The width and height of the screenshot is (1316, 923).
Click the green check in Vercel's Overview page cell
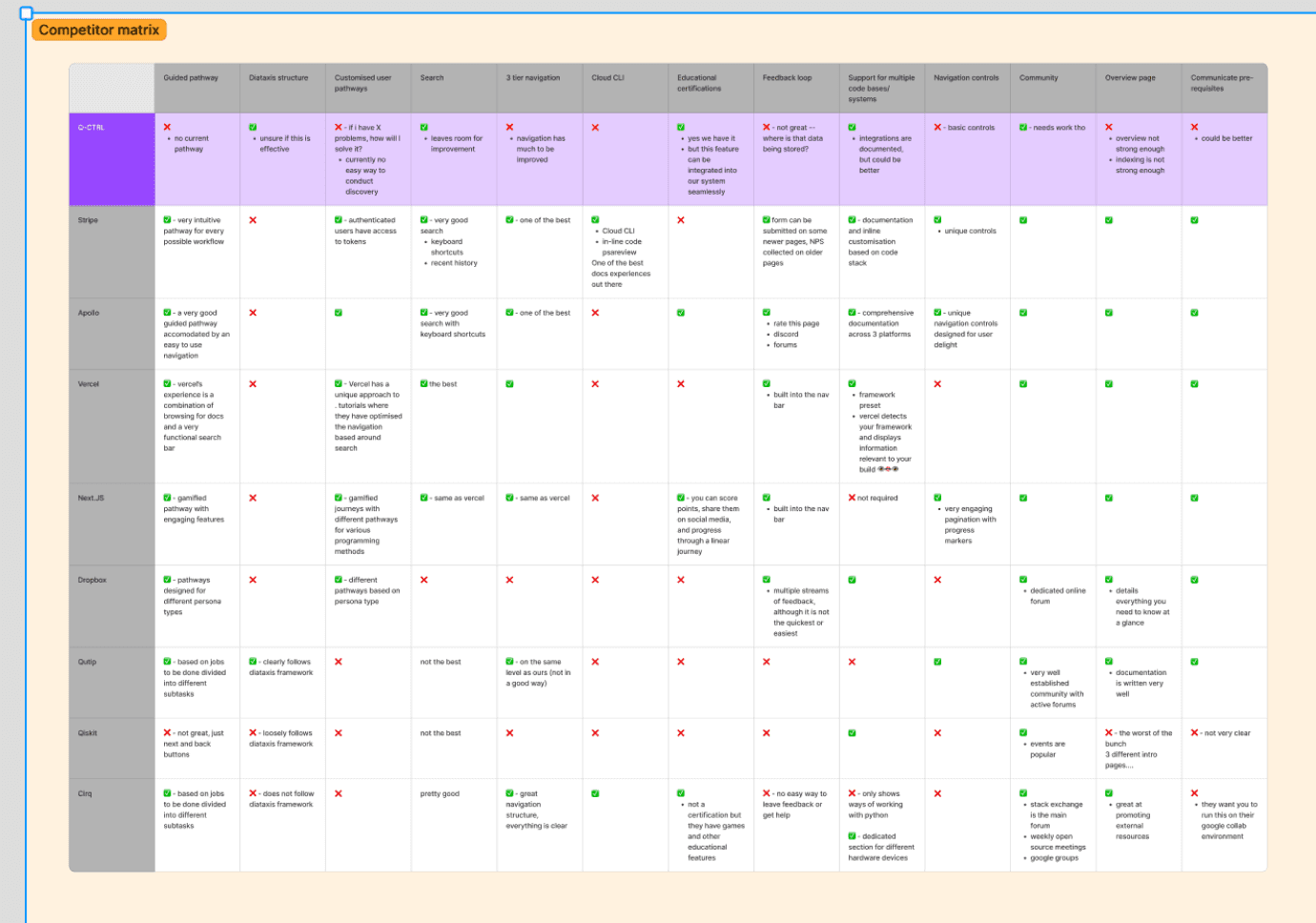tap(1109, 384)
